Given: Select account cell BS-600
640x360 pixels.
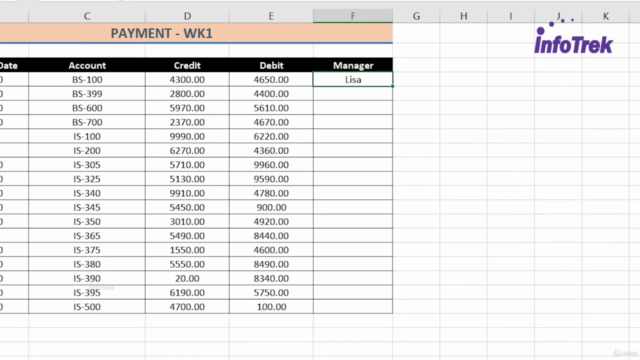Looking at the screenshot, I should click(87, 108).
